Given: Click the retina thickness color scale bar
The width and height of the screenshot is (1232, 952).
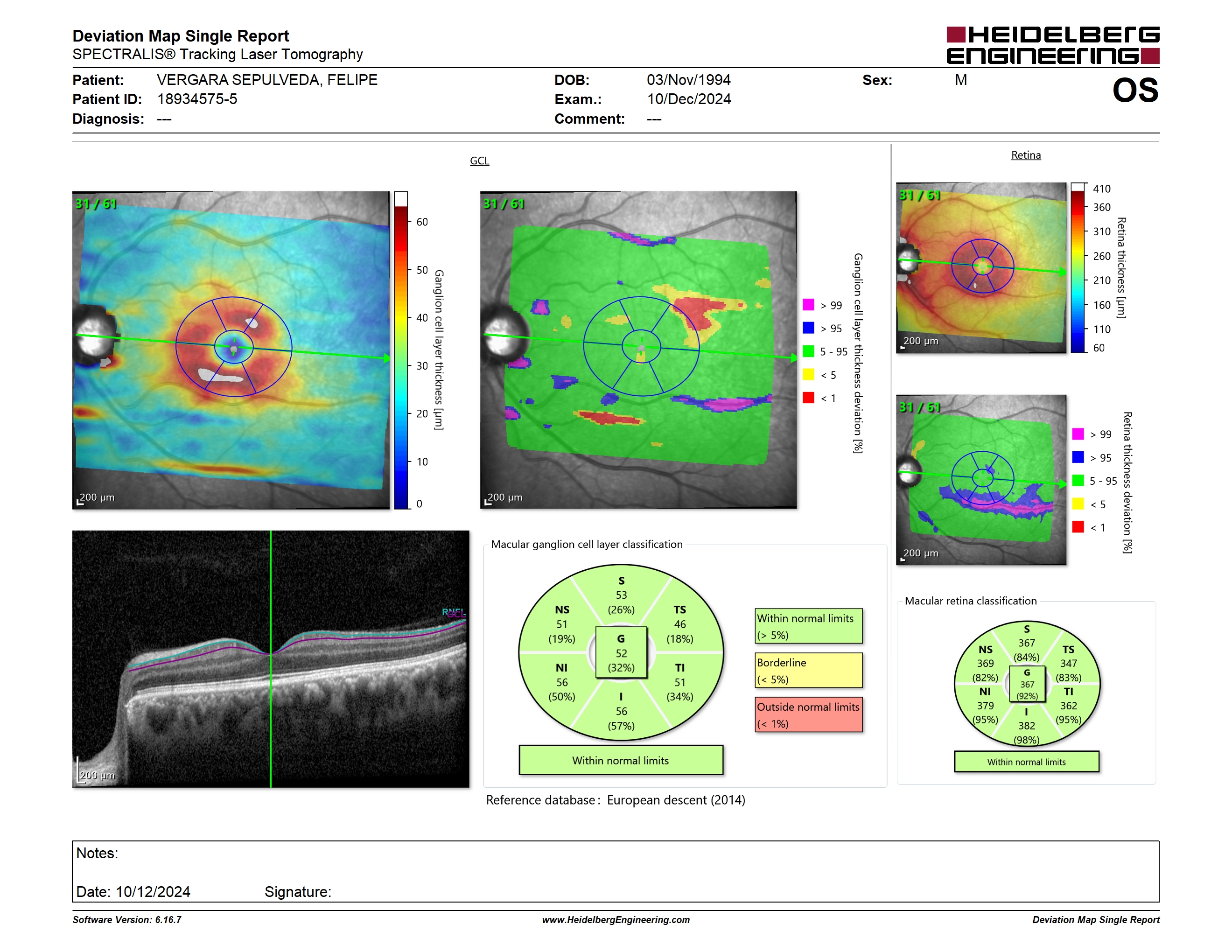Looking at the screenshot, I should tap(1078, 268).
